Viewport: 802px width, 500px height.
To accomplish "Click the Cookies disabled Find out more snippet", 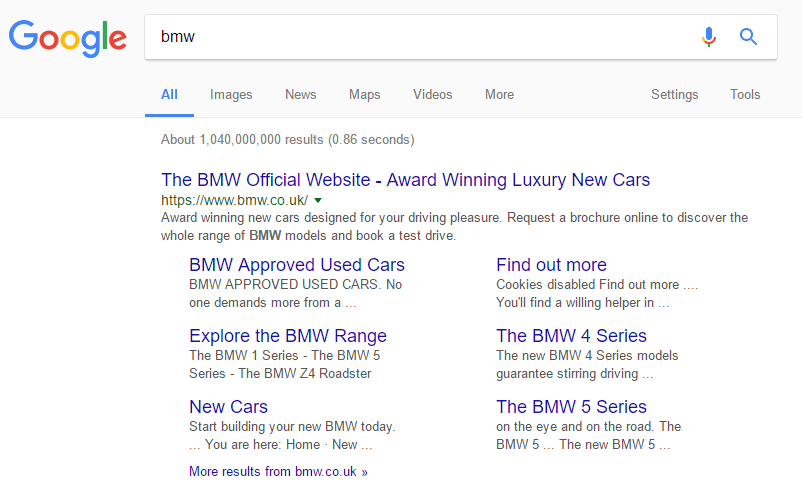I will [597, 293].
